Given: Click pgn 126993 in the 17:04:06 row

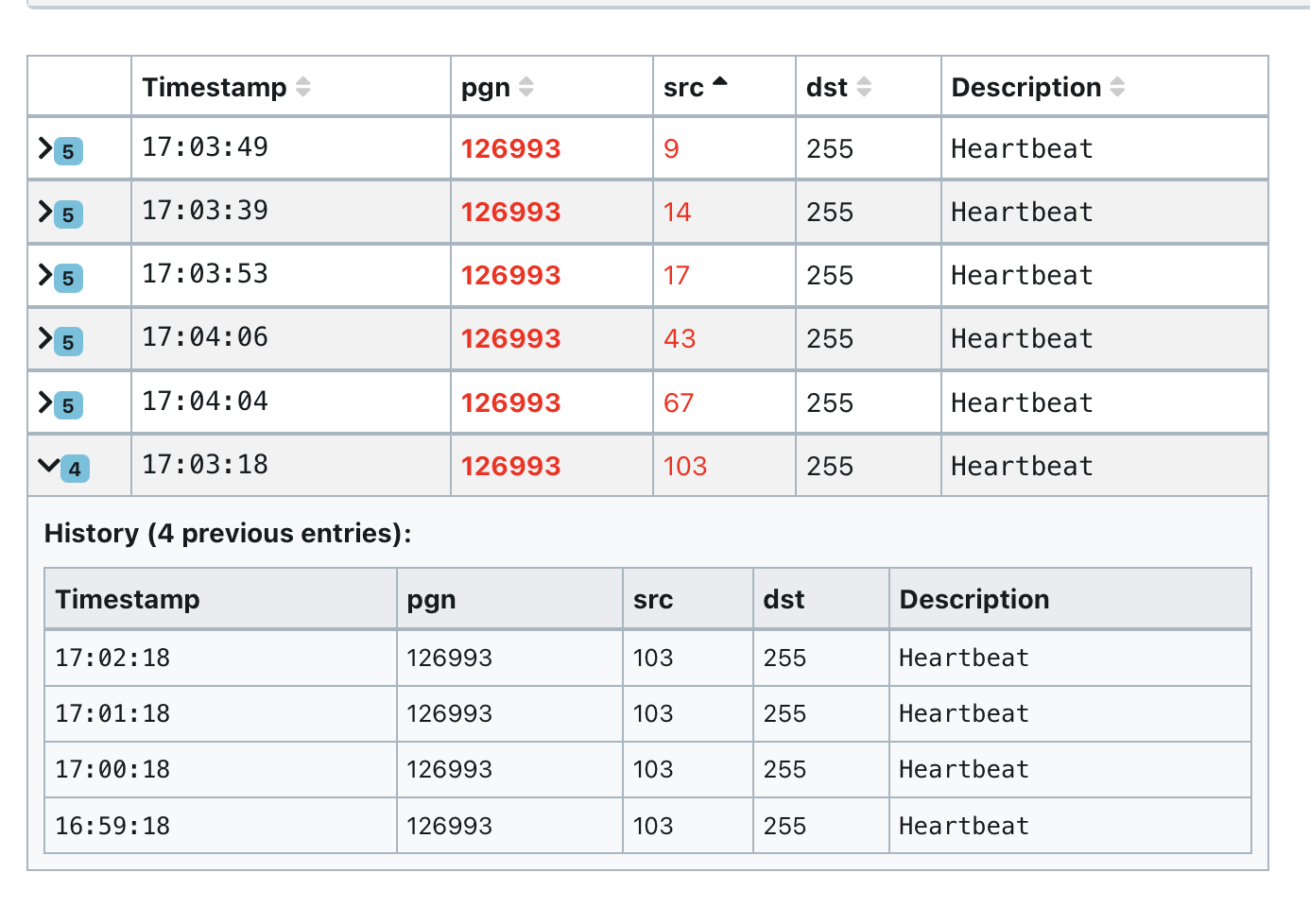Looking at the screenshot, I should [510, 338].
